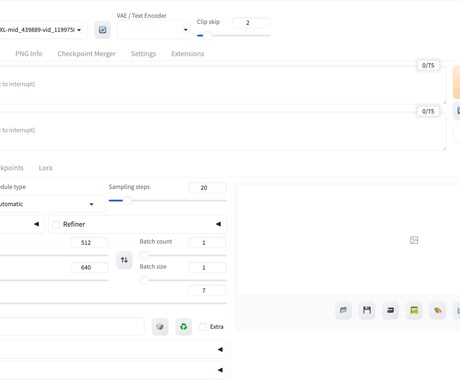
Task: Edit the Clip skip value field
Action: click(251, 23)
